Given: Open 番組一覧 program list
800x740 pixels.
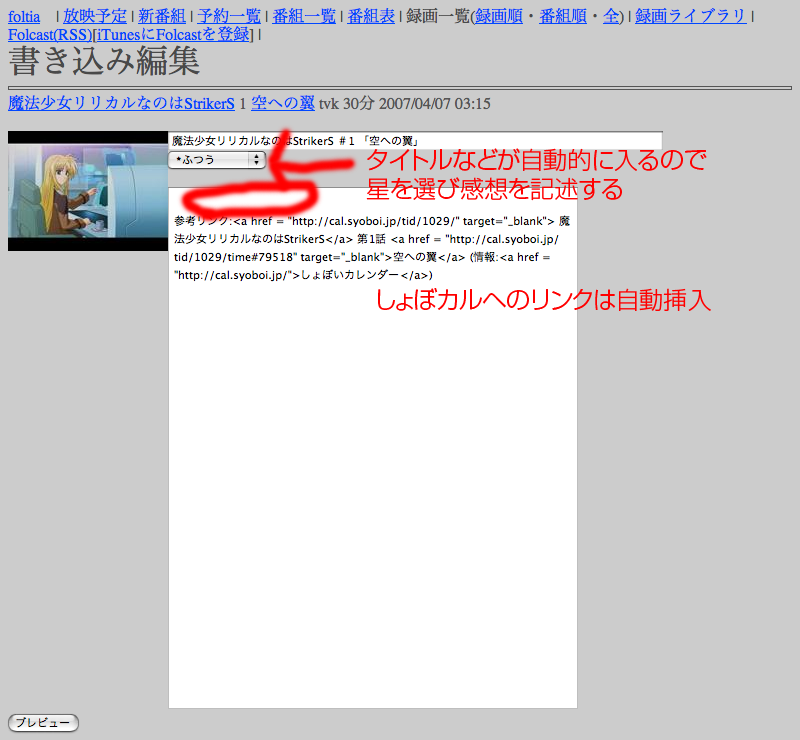Looking at the screenshot, I should (x=304, y=16).
